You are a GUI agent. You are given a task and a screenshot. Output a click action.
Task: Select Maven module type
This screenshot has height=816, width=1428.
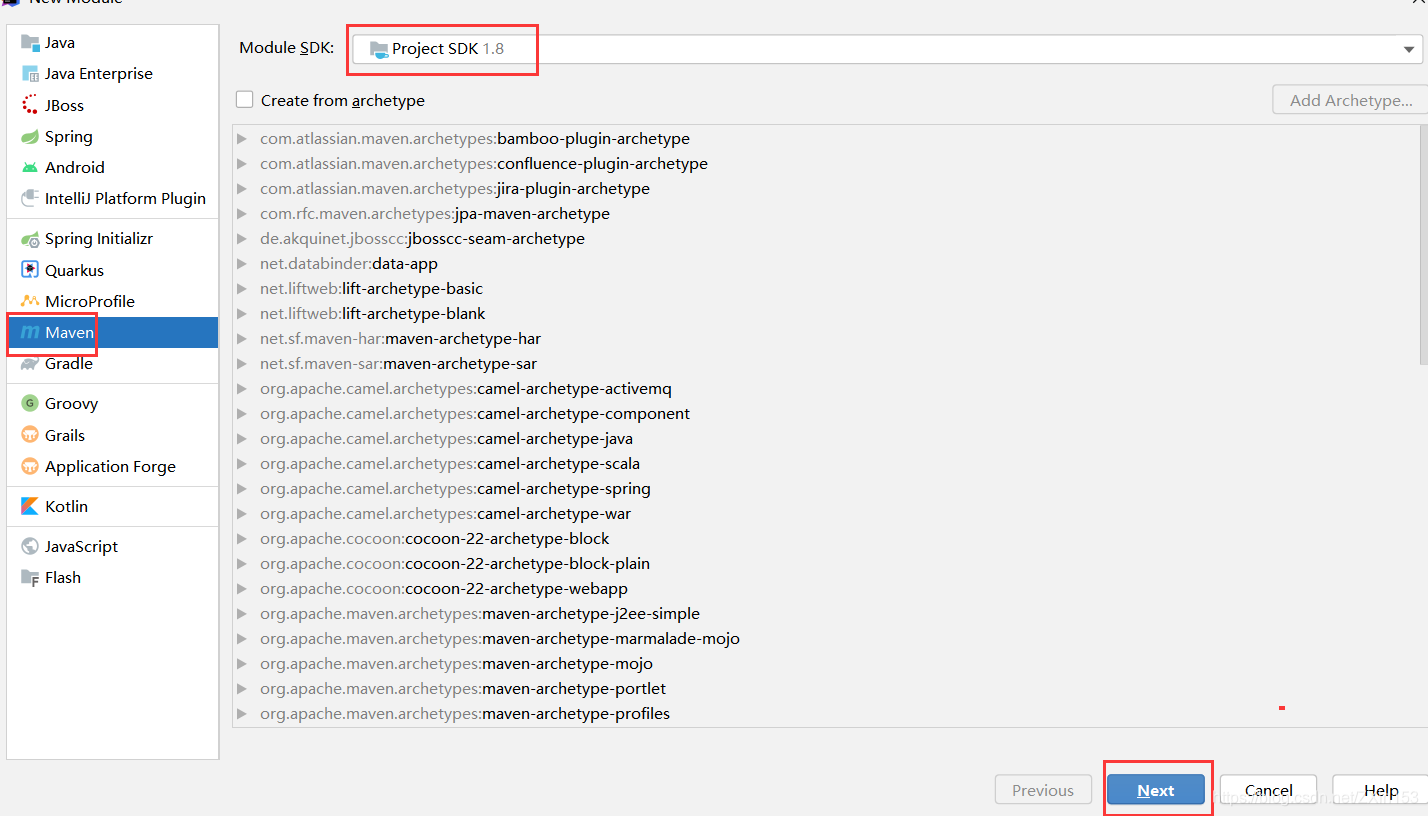pos(113,333)
